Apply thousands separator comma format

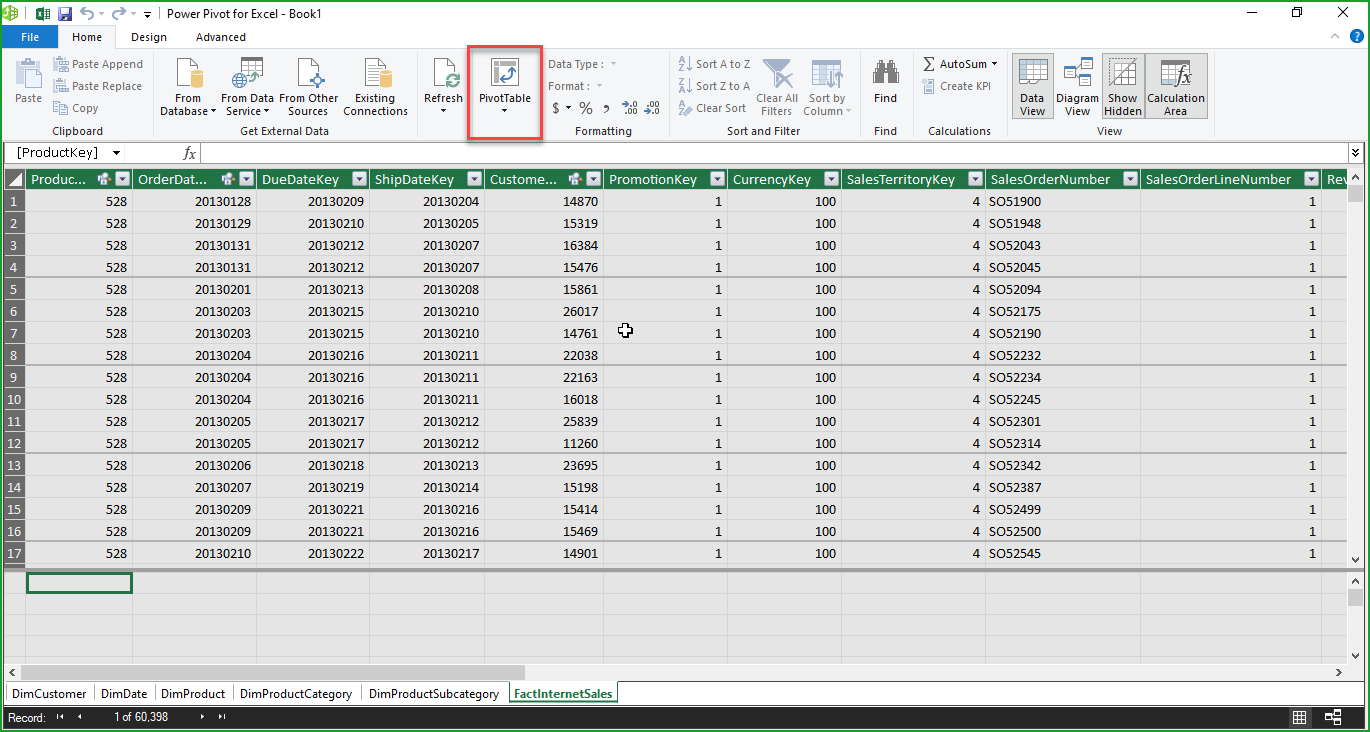[x=606, y=108]
